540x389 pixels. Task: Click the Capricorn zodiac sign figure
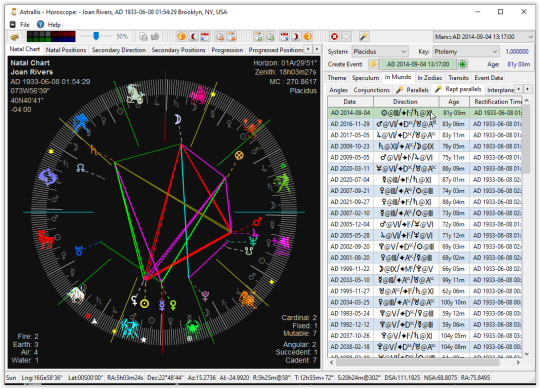[135, 93]
